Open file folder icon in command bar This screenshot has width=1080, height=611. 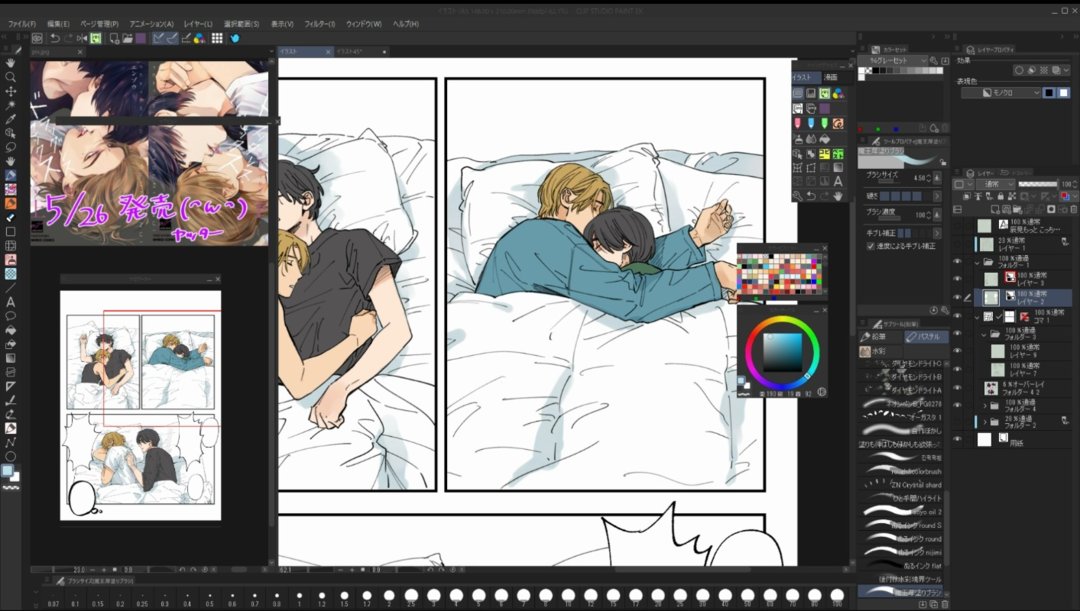click(x=127, y=38)
